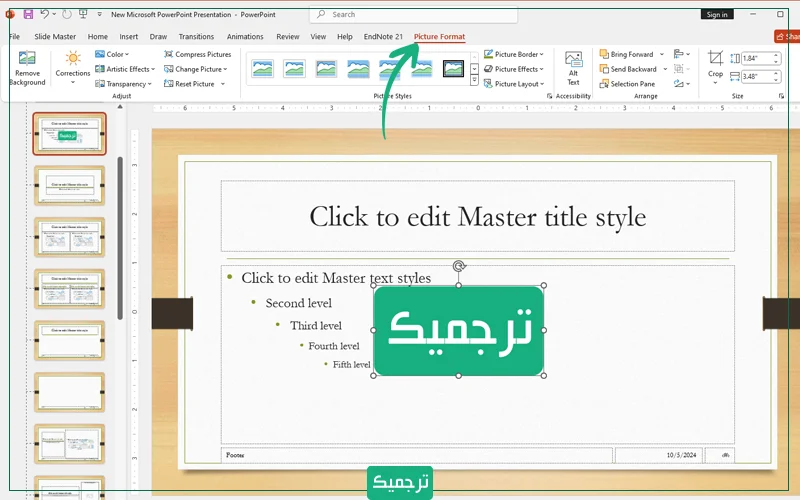Open the Color dropdown
Screen dimensions: 800x500
pyautogui.click(x=112, y=54)
